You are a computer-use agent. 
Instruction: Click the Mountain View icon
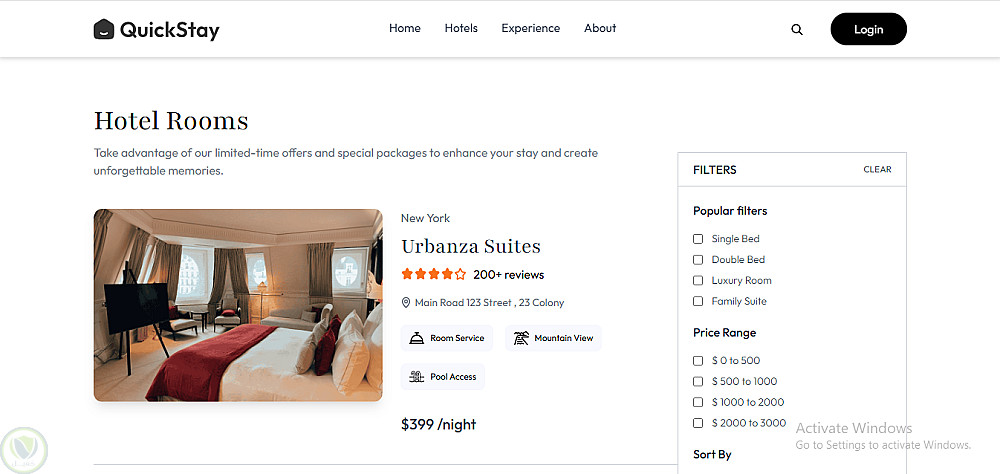[521, 339]
